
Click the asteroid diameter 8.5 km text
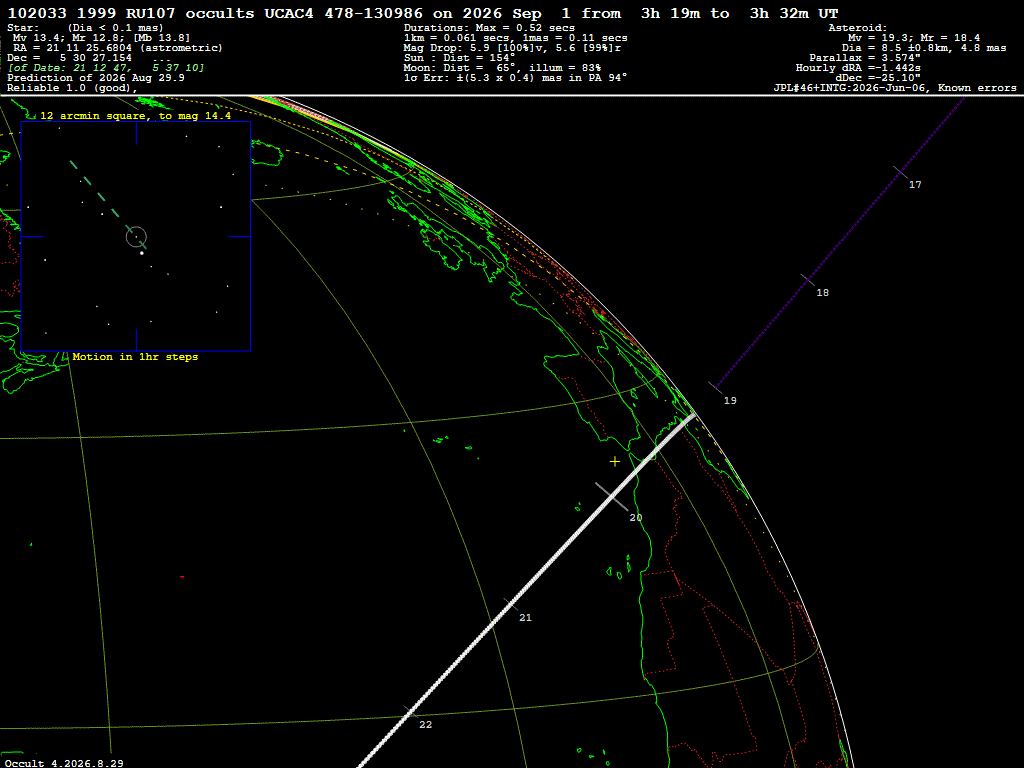[923, 48]
